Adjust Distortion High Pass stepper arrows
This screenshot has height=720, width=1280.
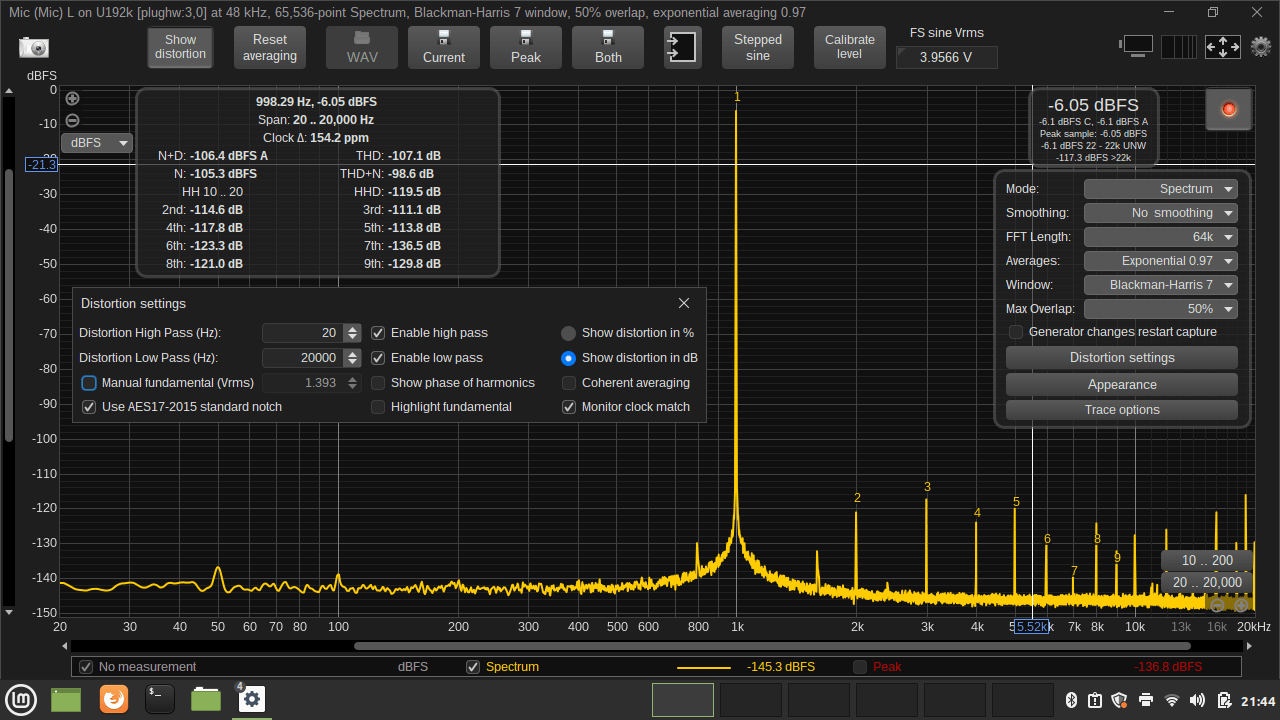point(352,333)
